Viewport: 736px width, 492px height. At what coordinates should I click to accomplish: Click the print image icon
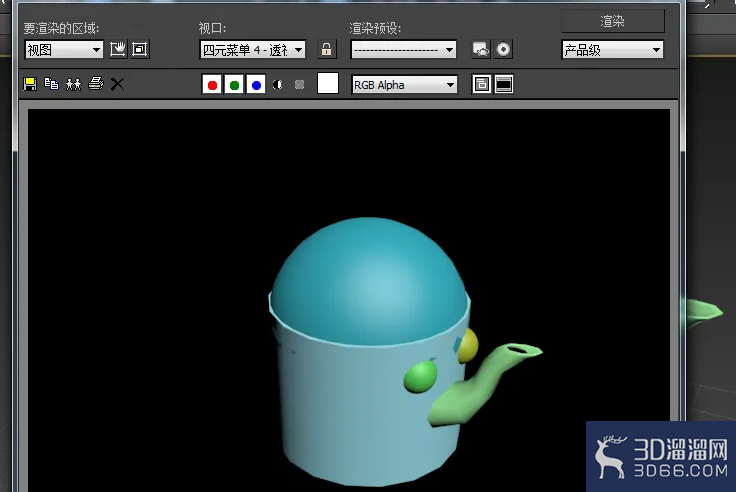tap(96, 84)
